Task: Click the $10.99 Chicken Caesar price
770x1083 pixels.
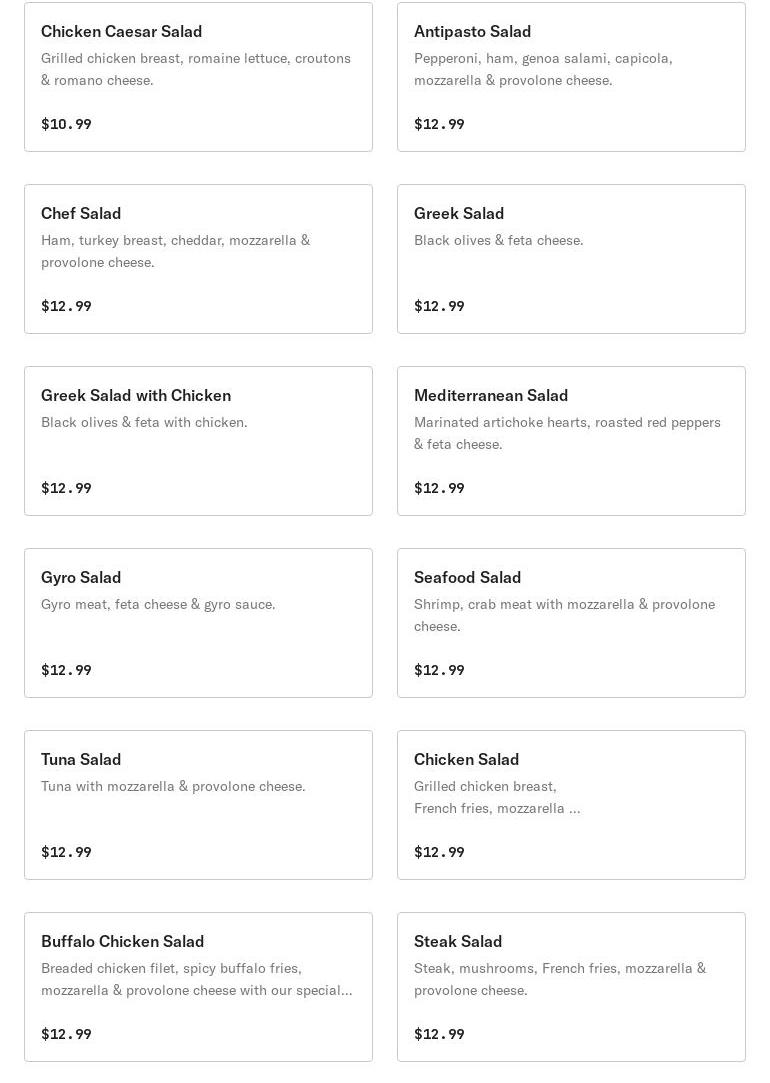Action: 66,124
